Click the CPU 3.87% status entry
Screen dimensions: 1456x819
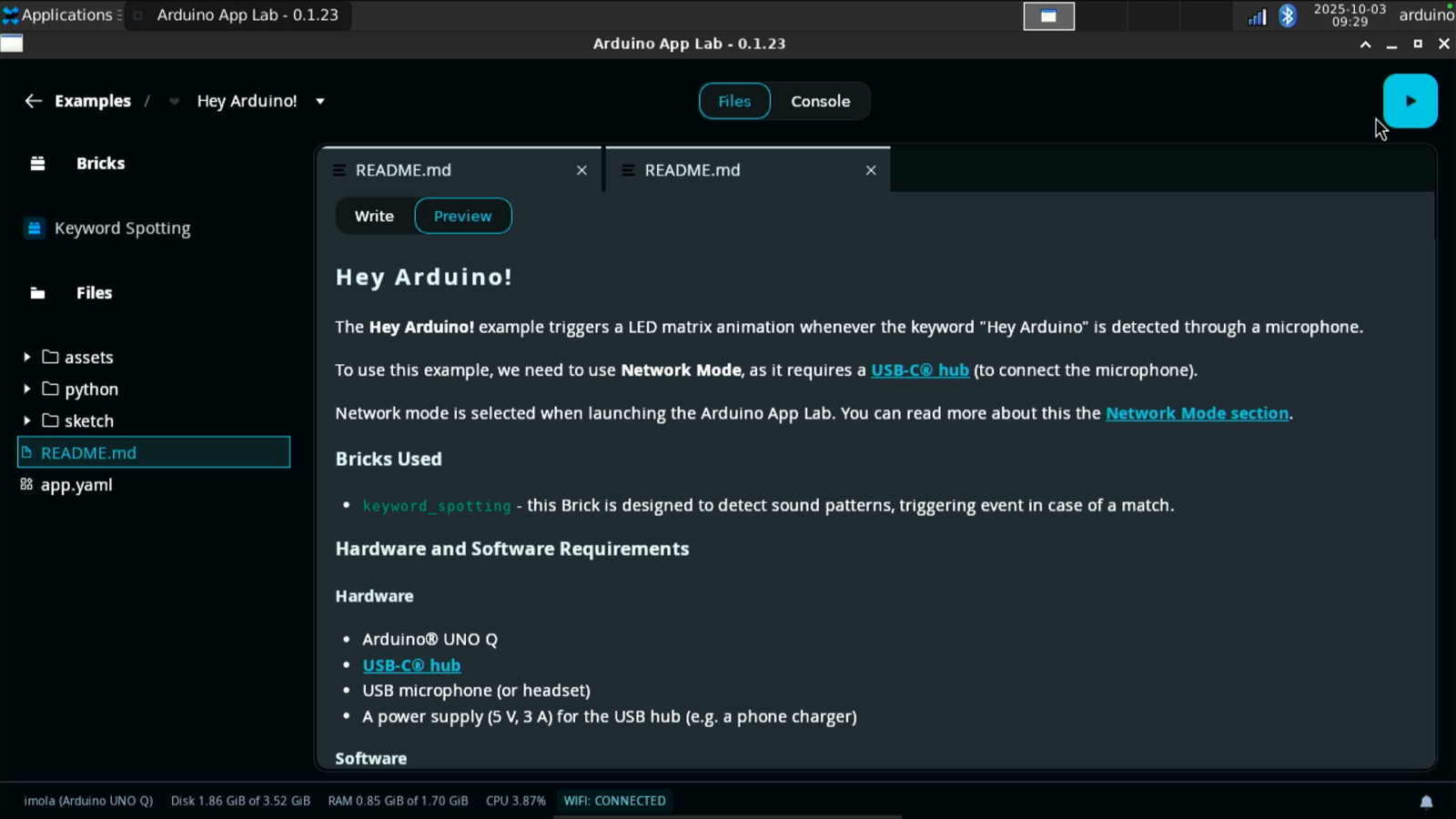click(x=516, y=801)
